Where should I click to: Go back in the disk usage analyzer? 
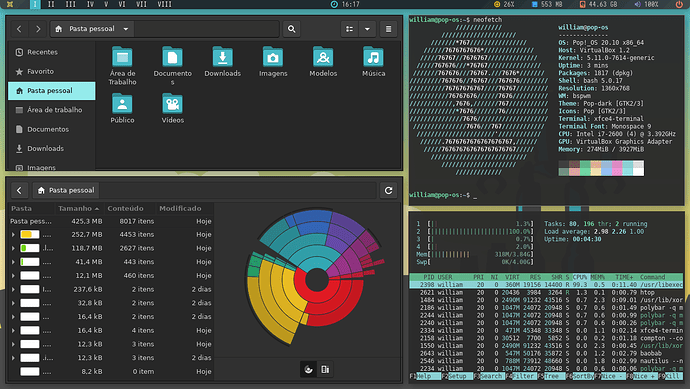(19, 191)
